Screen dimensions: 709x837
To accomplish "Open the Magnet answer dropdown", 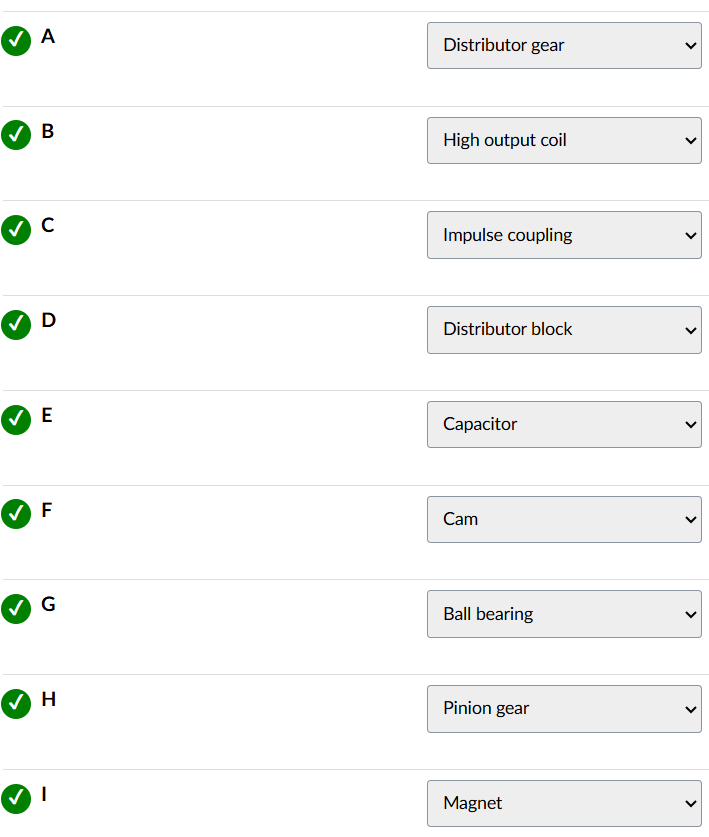I will (x=564, y=803).
